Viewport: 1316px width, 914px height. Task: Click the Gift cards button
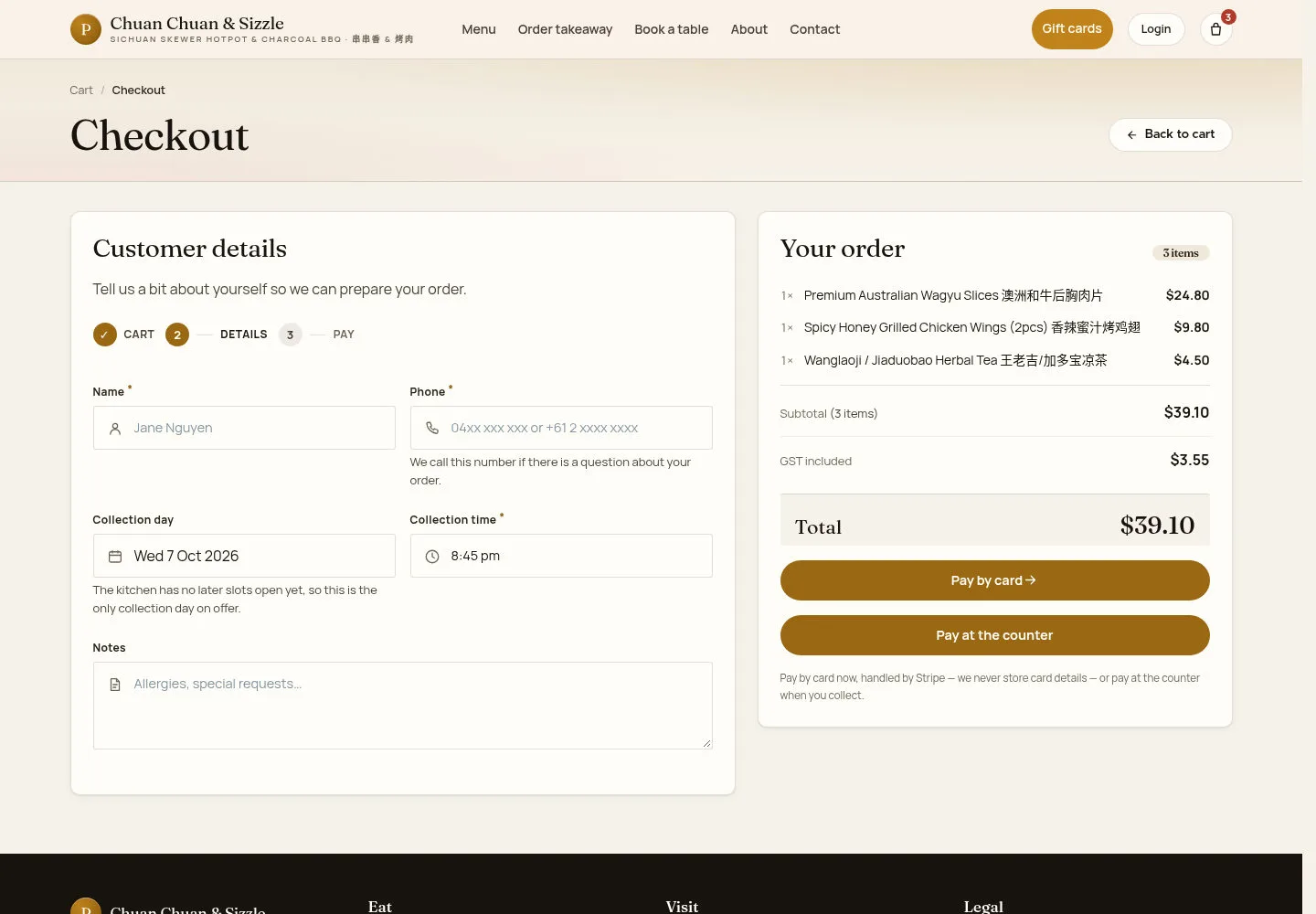click(x=1072, y=29)
